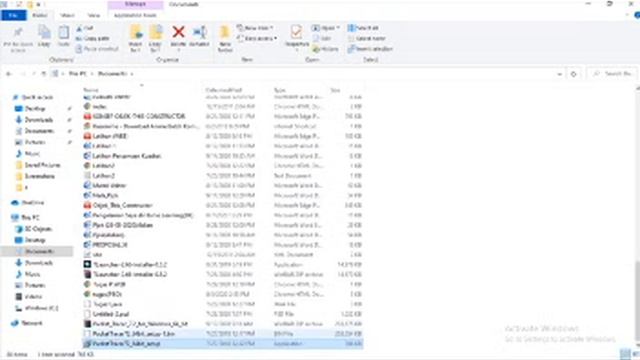The height and width of the screenshot is (360, 640).
Task: Click the search box
Action: 613,74
